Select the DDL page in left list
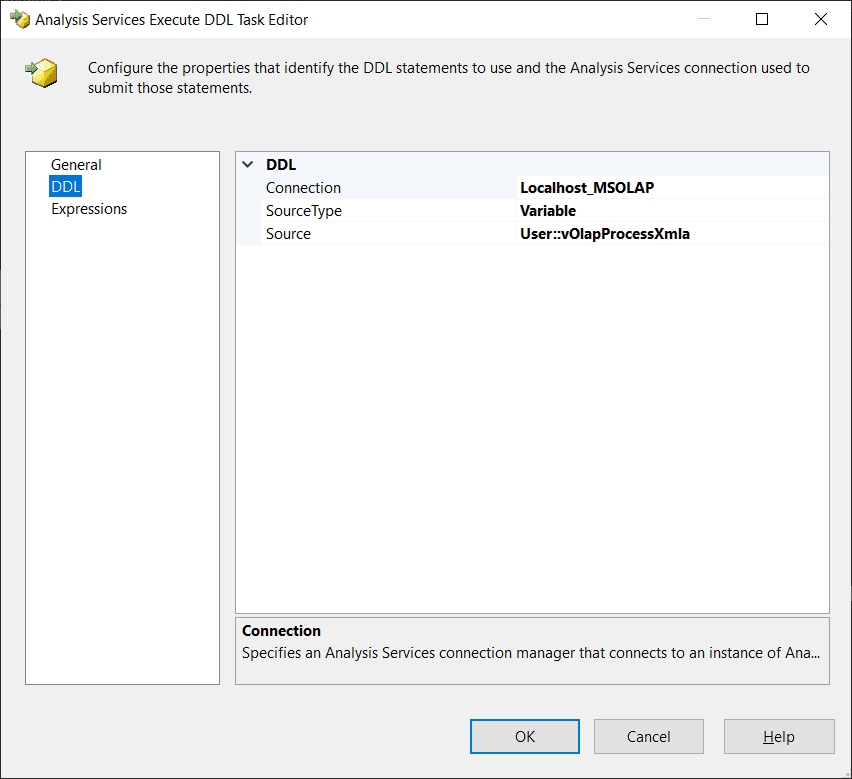 coord(65,187)
